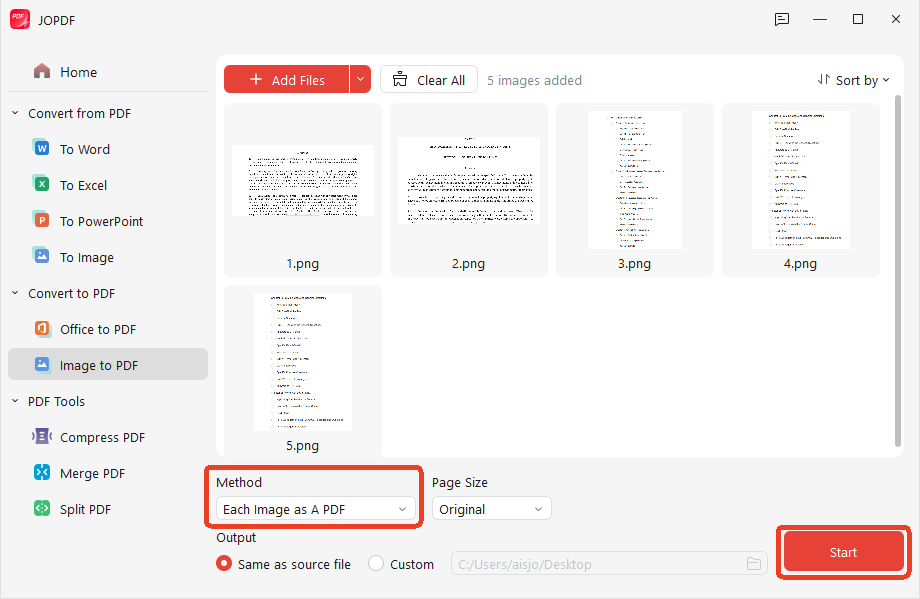
Task: Click the '5 images added' text
Action: 534,80
